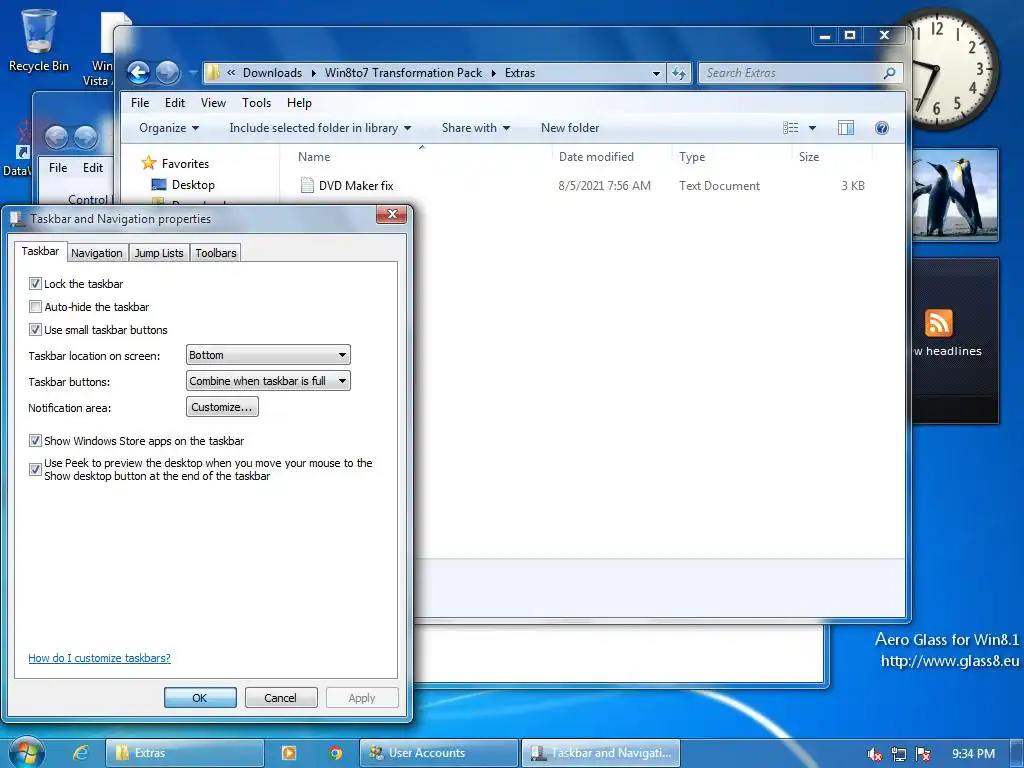The height and width of the screenshot is (768, 1024).
Task: Open the Tools menu in Extras window
Action: [256, 103]
